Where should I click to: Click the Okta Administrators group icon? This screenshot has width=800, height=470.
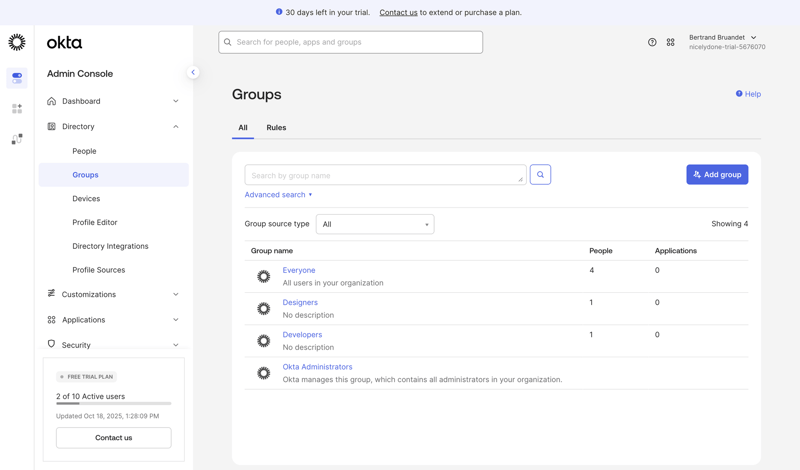tap(264, 373)
